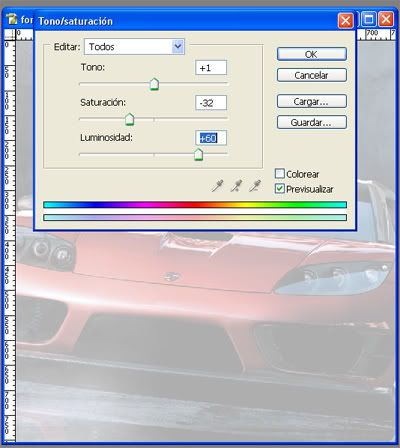Viewport: 400px width, 448px height.
Task: Close the Tono/saturación dialog
Action: (345, 21)
